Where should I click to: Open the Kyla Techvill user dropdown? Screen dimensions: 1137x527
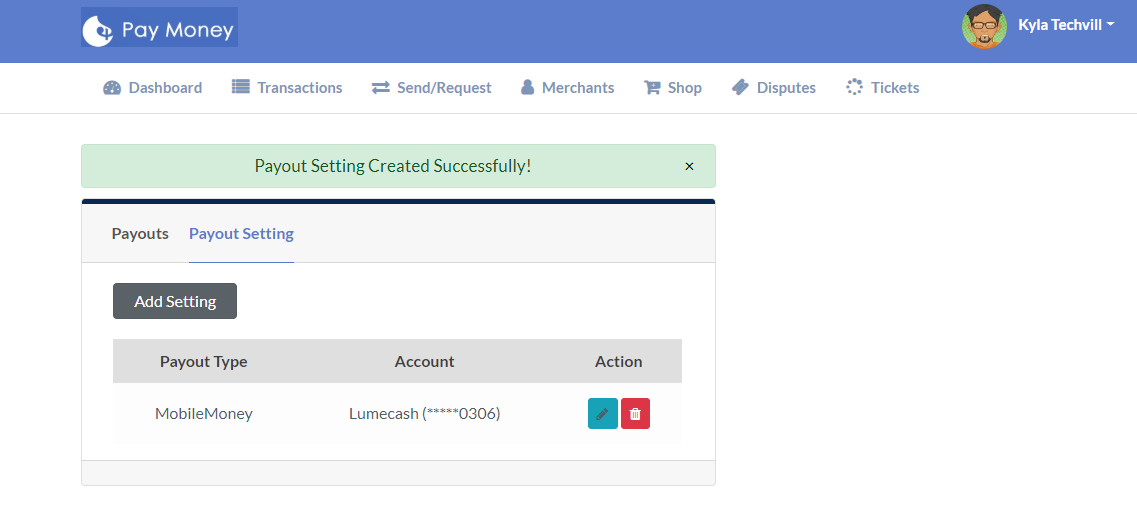[x=1065, y=25]
